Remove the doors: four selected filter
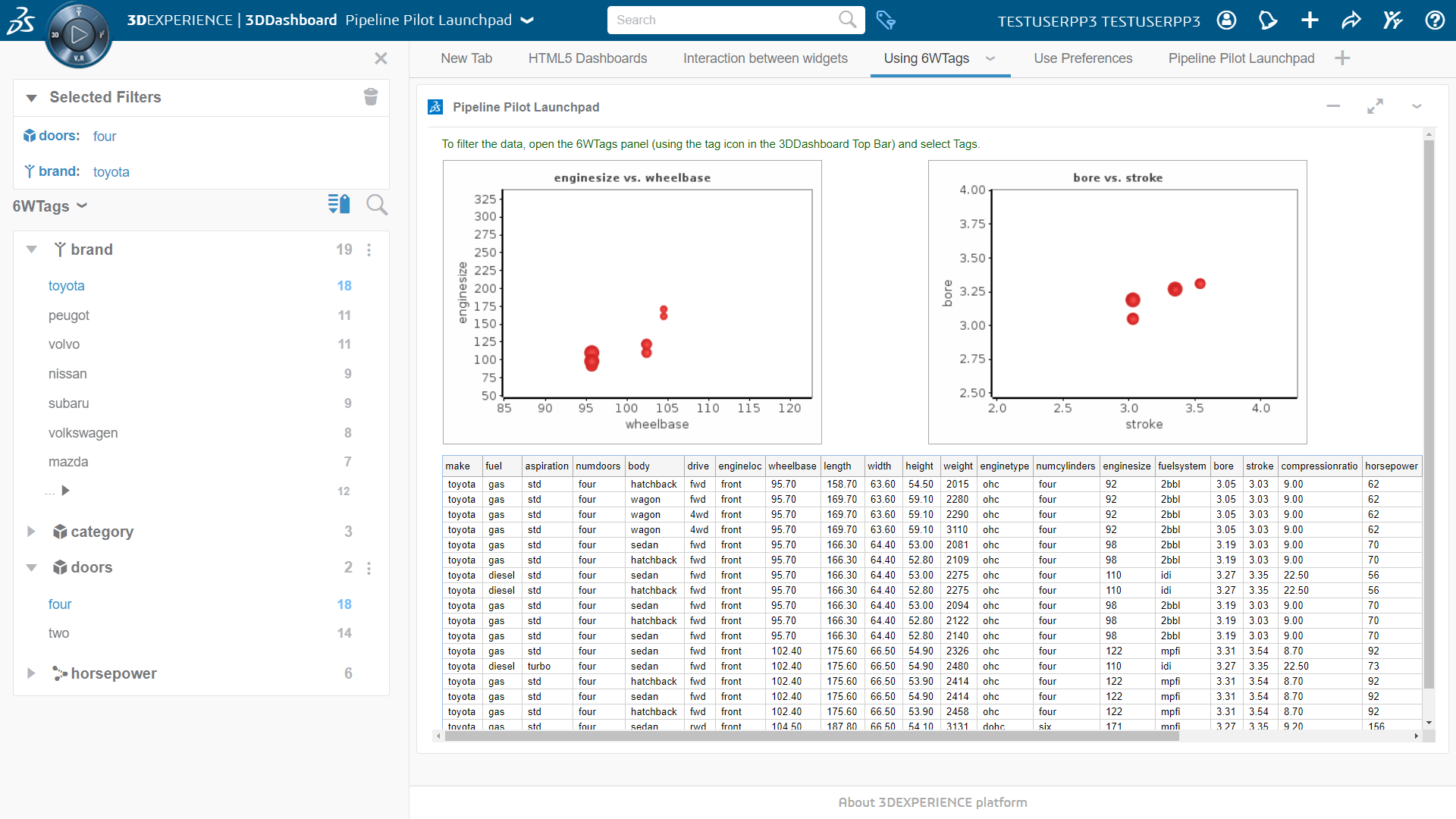The image size is (1456, 819). click(105, 136)
